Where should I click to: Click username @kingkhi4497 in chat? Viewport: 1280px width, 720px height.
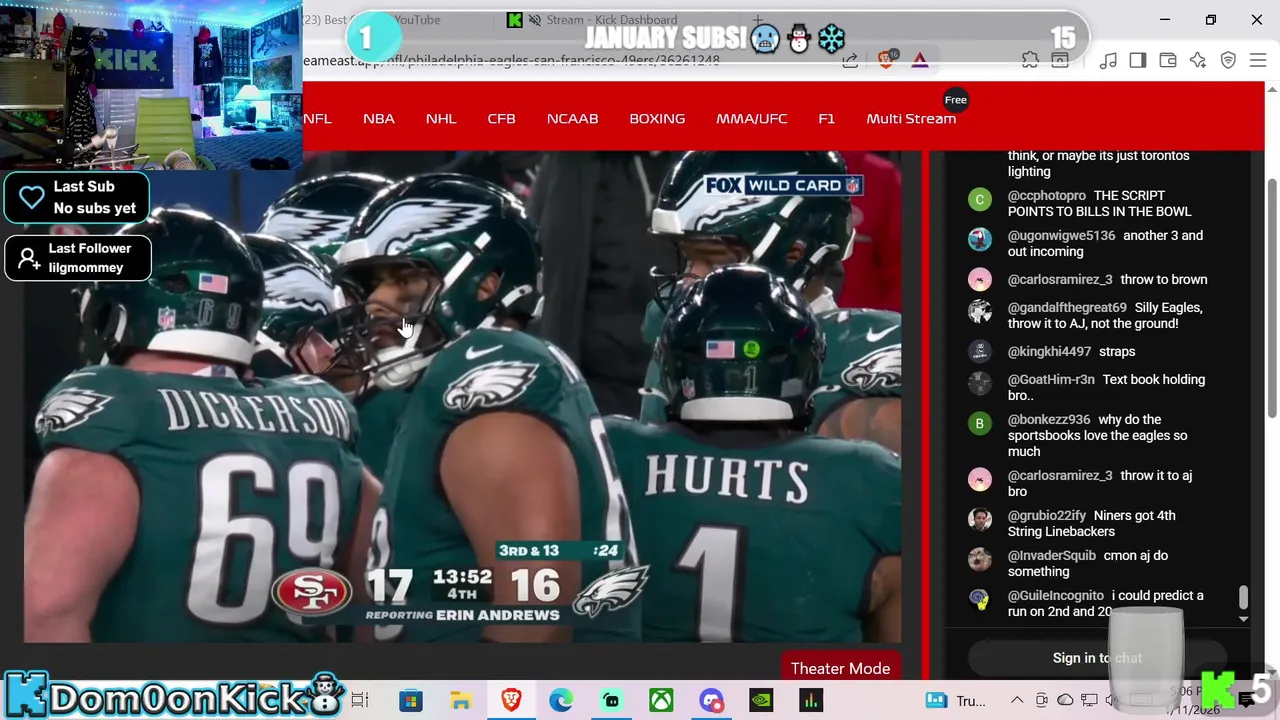pos(1049,351)
